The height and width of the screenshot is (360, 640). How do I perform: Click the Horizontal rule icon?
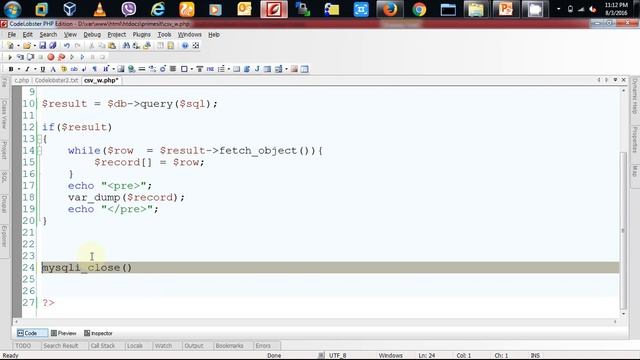click(x=142, y=69)
